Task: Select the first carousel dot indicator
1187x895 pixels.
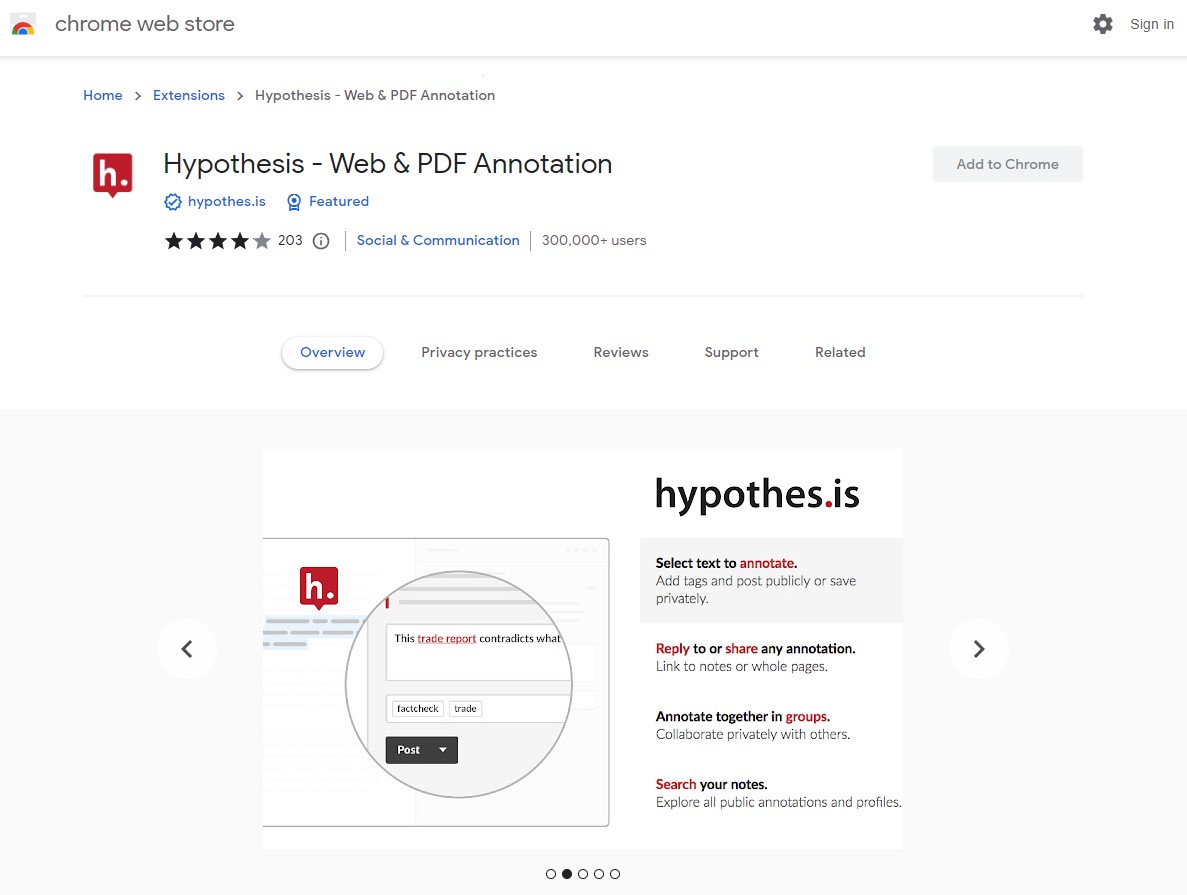Action: tap(551, 873)
